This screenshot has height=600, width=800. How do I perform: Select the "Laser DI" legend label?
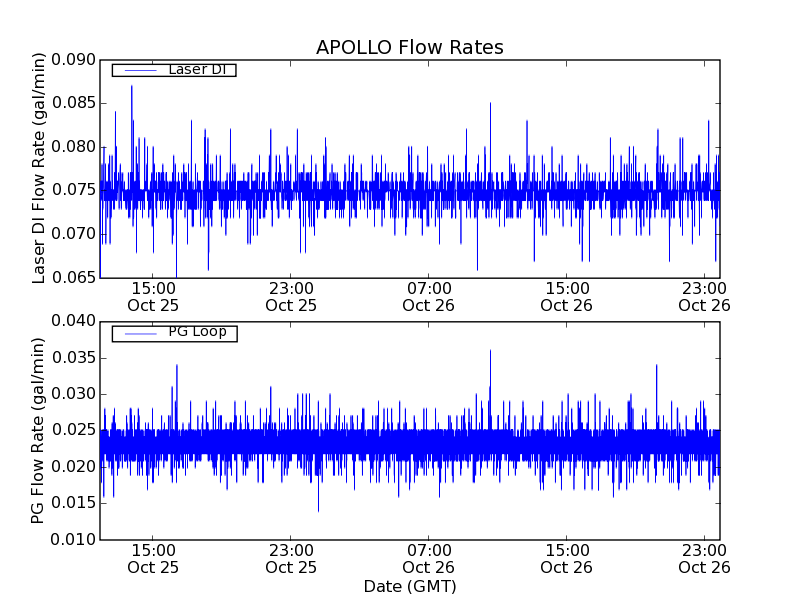coord(197,69)
